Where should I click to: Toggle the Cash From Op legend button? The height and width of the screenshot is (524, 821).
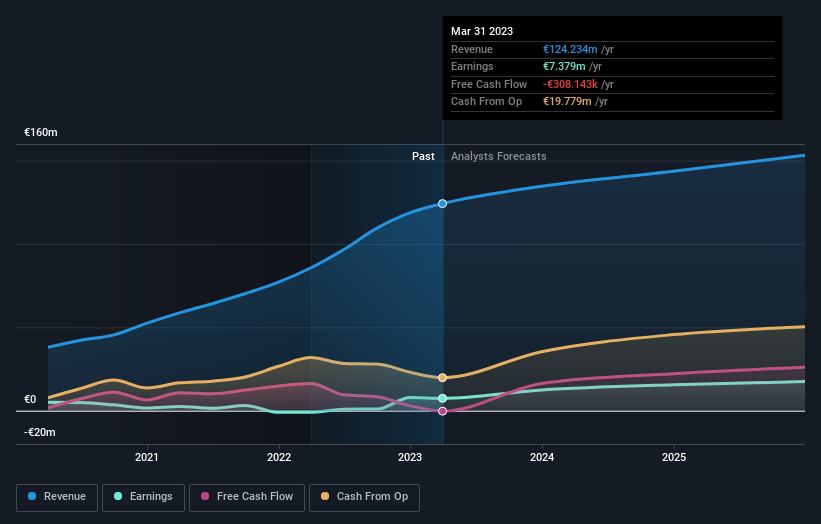364,497
